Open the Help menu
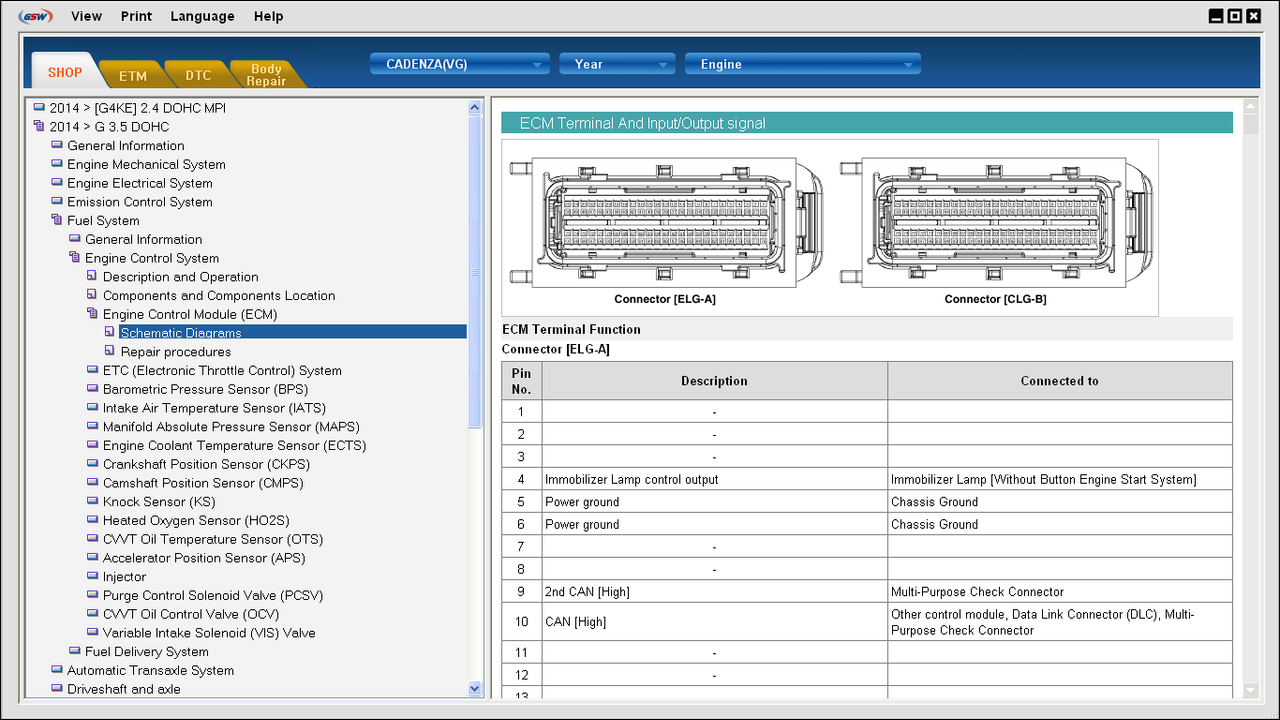The image size is (1280, 720). [268, 16]
